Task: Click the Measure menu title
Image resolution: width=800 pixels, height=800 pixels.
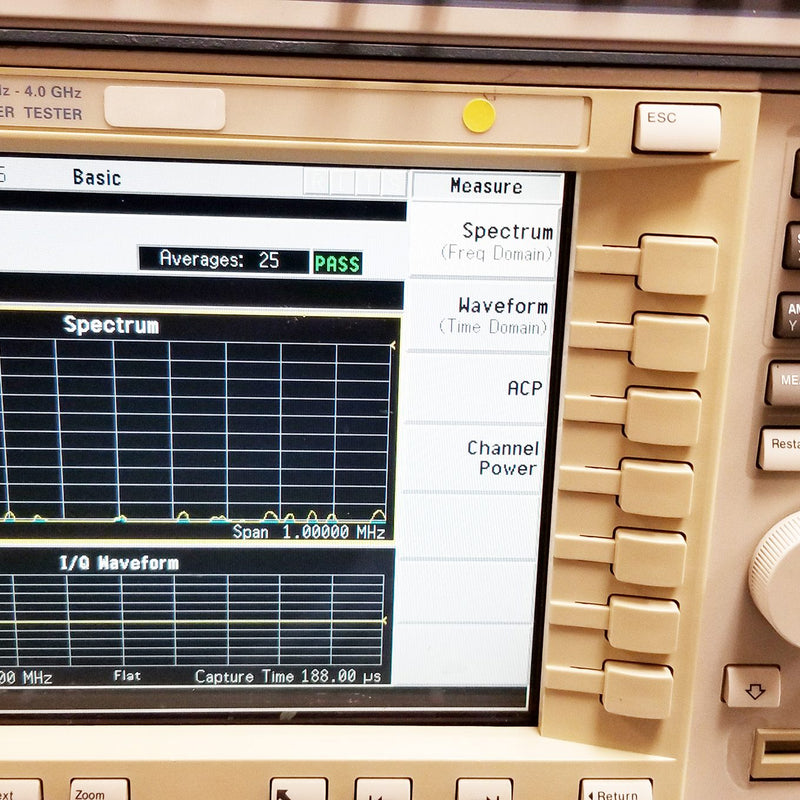Action: click(487, 186)
